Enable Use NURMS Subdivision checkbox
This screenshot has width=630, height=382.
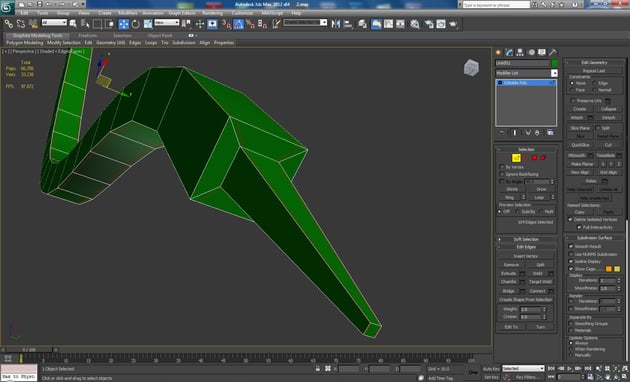(571, 254)
